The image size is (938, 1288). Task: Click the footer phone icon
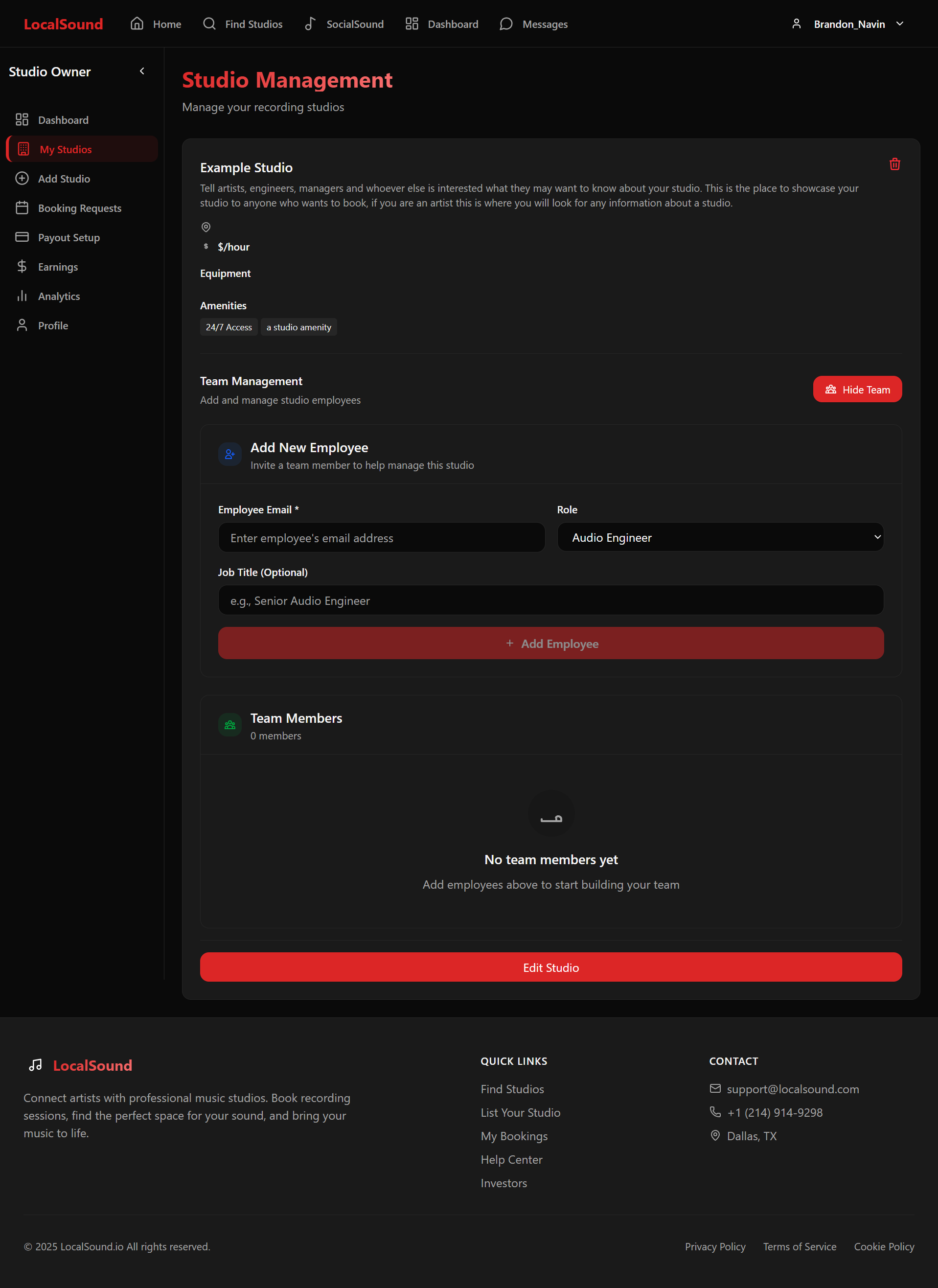715,1112
